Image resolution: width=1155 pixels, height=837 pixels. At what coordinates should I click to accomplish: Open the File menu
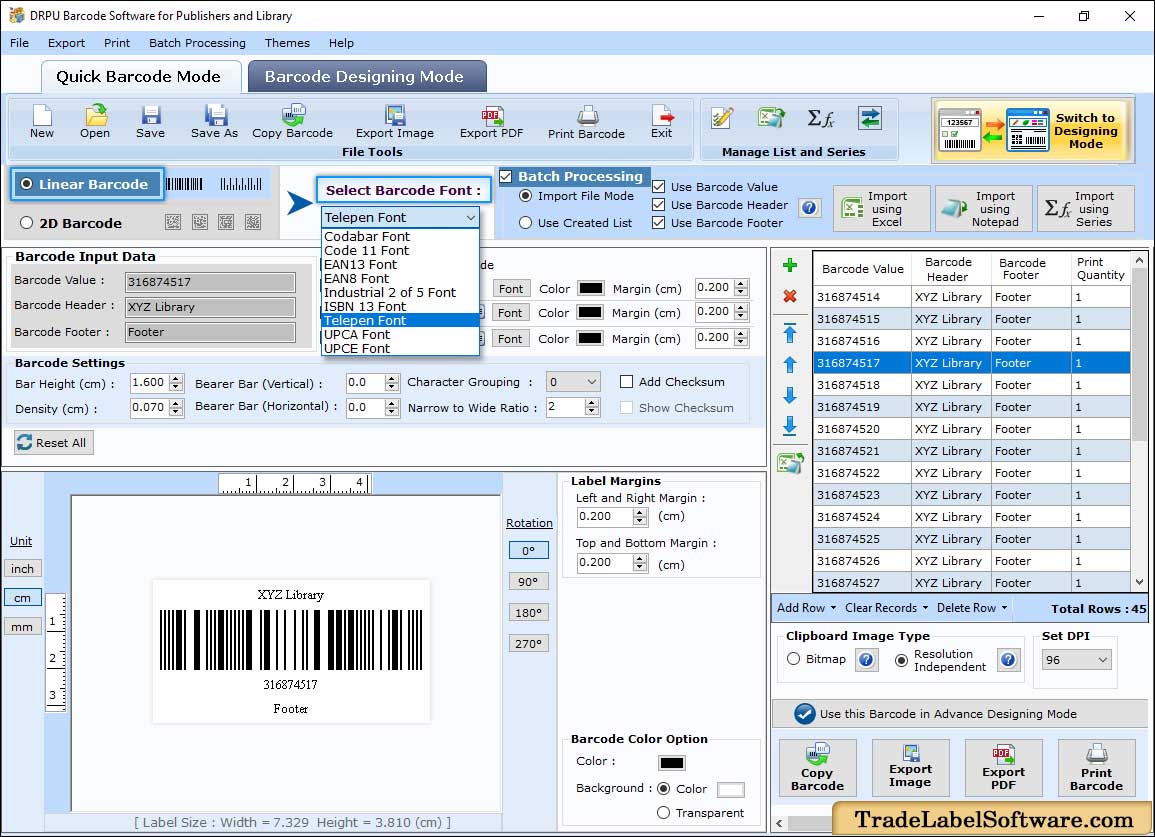[x=20, y=43]
